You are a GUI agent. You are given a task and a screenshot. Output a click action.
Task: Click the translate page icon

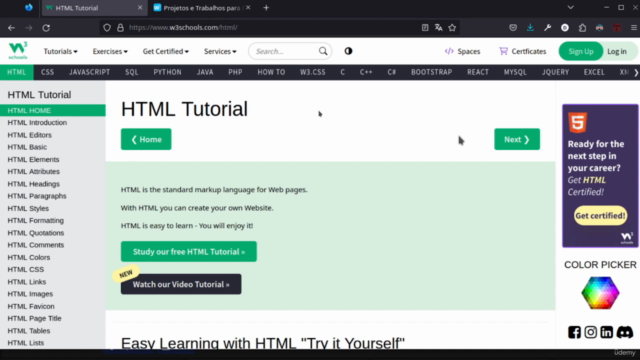(x=438, y=27)
